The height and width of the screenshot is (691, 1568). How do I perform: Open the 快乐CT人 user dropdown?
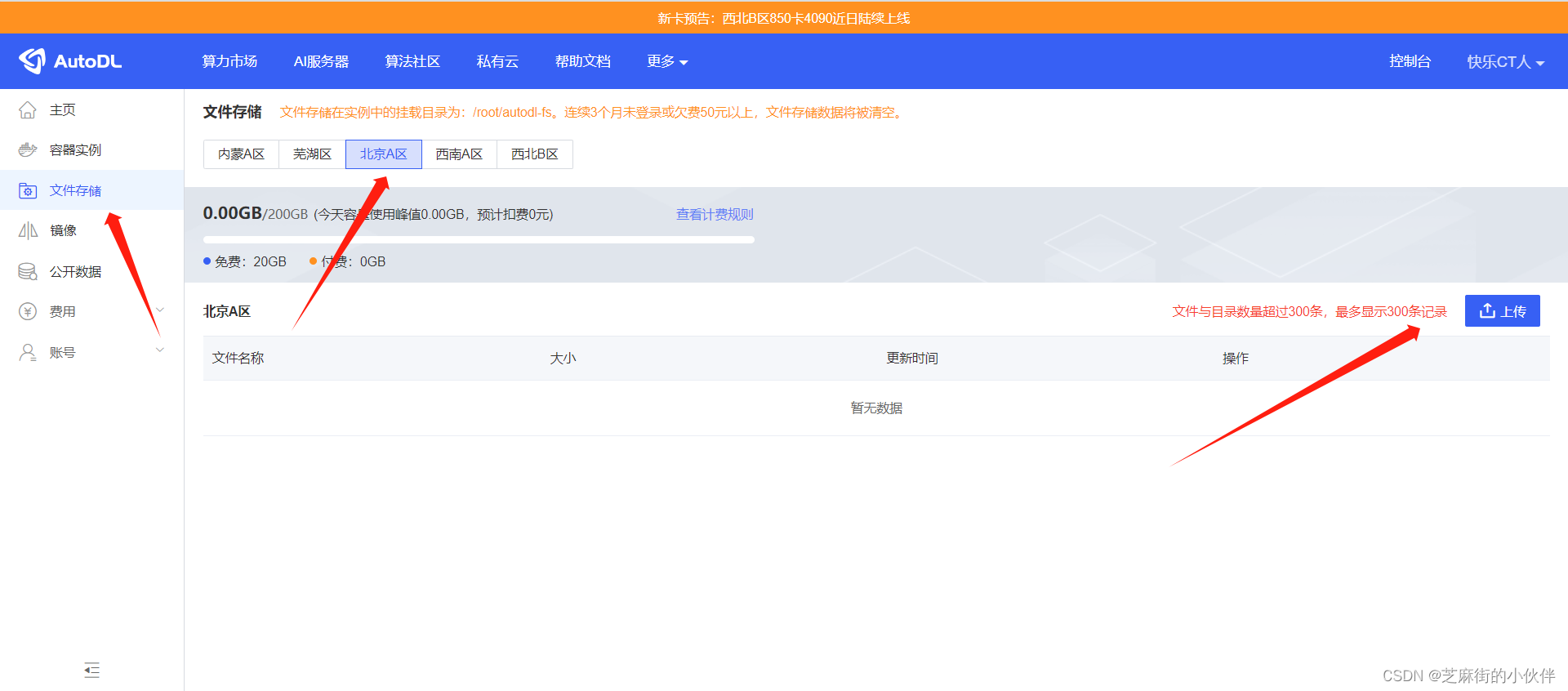(1505, 62)
